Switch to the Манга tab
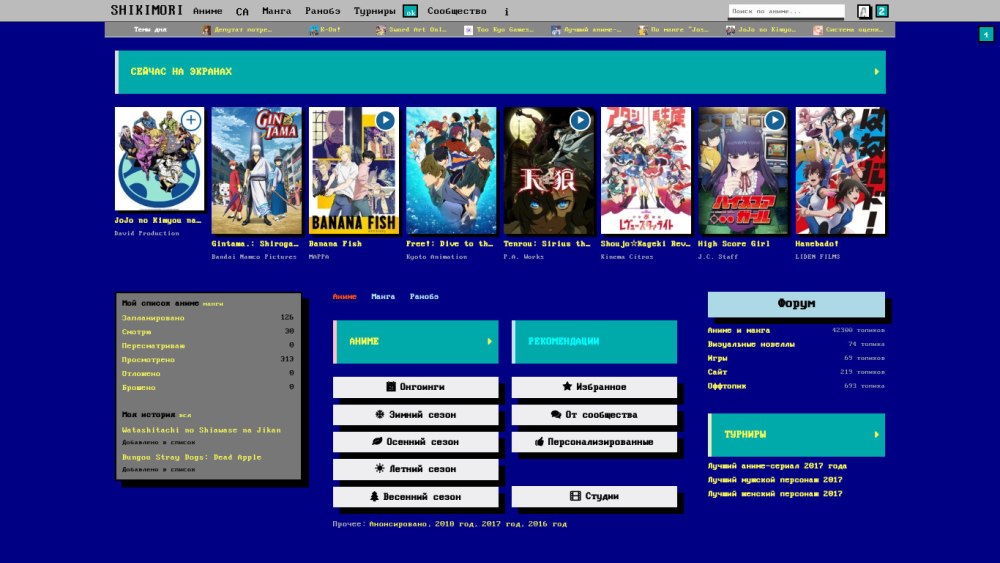This screenshot has width=1000, height=563. [x=383, y=296]
